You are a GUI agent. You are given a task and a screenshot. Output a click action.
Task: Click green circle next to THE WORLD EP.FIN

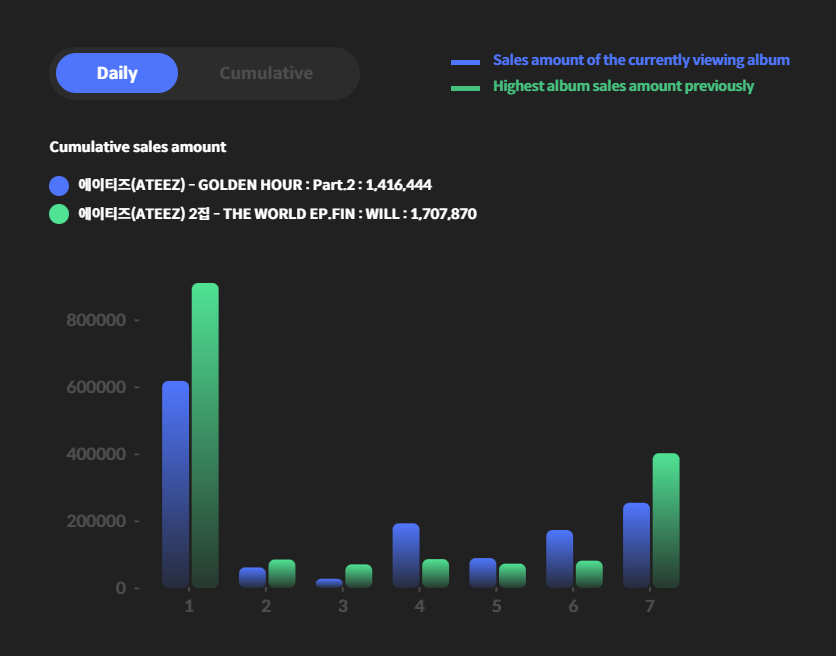click(x=59, y=213)
